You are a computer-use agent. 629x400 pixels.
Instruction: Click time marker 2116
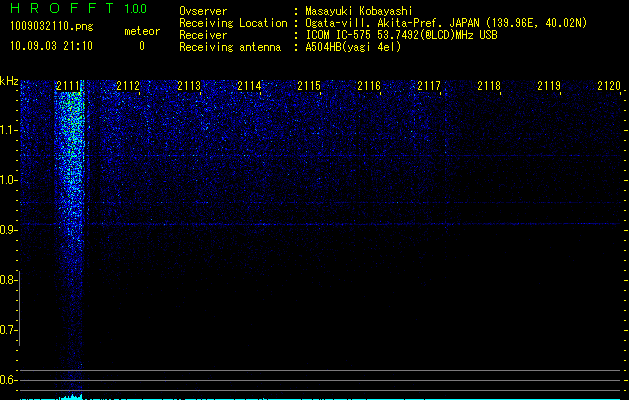[x=369, y=86]
